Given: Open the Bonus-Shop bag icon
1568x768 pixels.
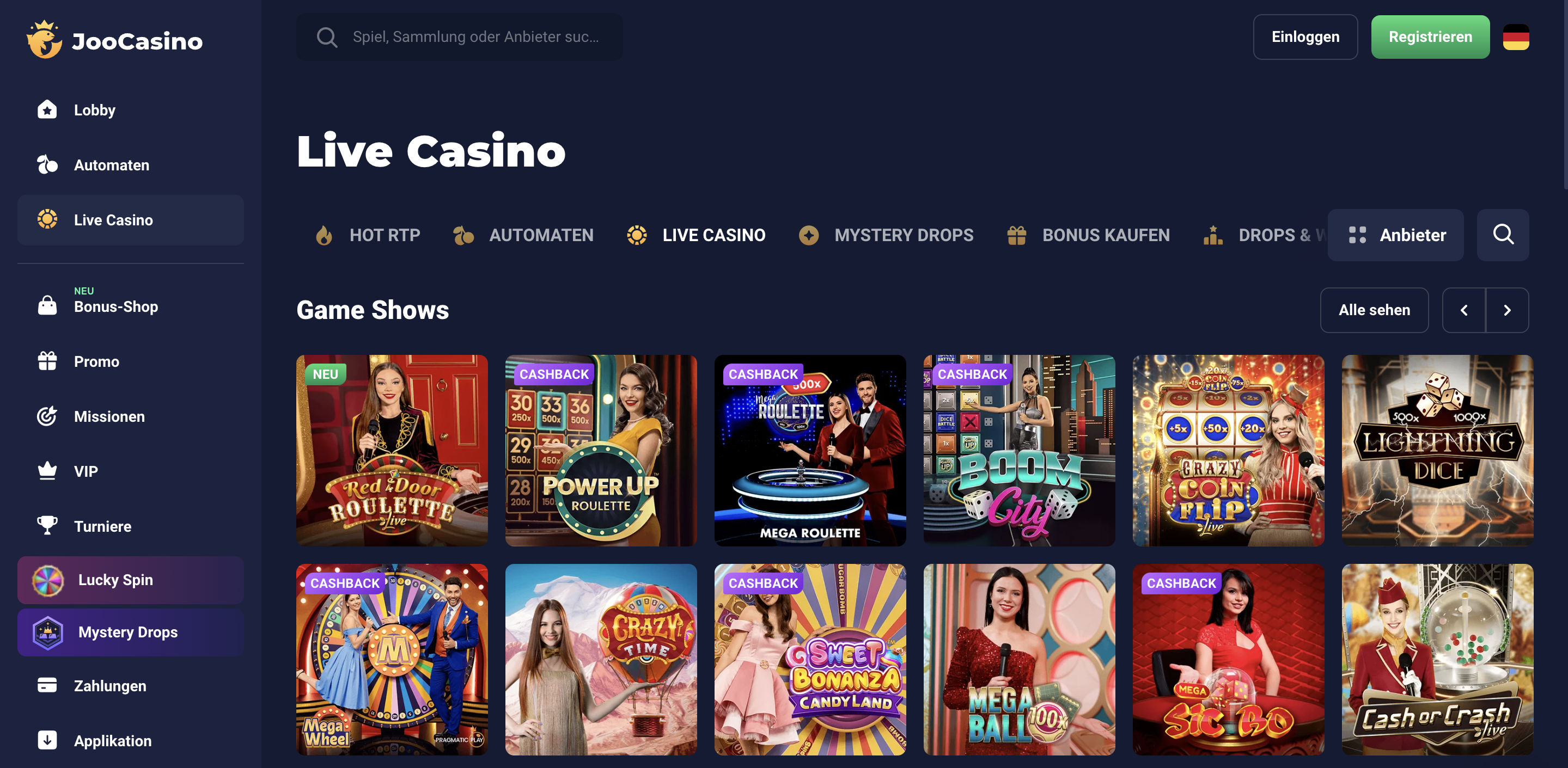Looking at the screenshot, I should (x=47, y=305).
